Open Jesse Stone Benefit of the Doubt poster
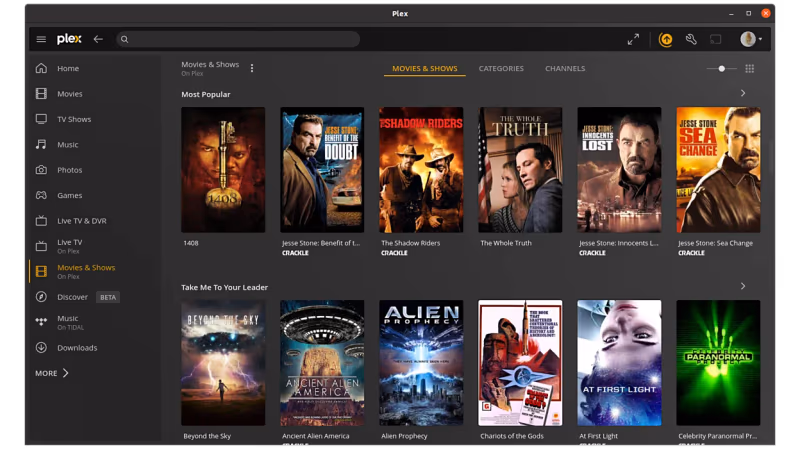Screen dimensions: 800x450 pos(322,170)
